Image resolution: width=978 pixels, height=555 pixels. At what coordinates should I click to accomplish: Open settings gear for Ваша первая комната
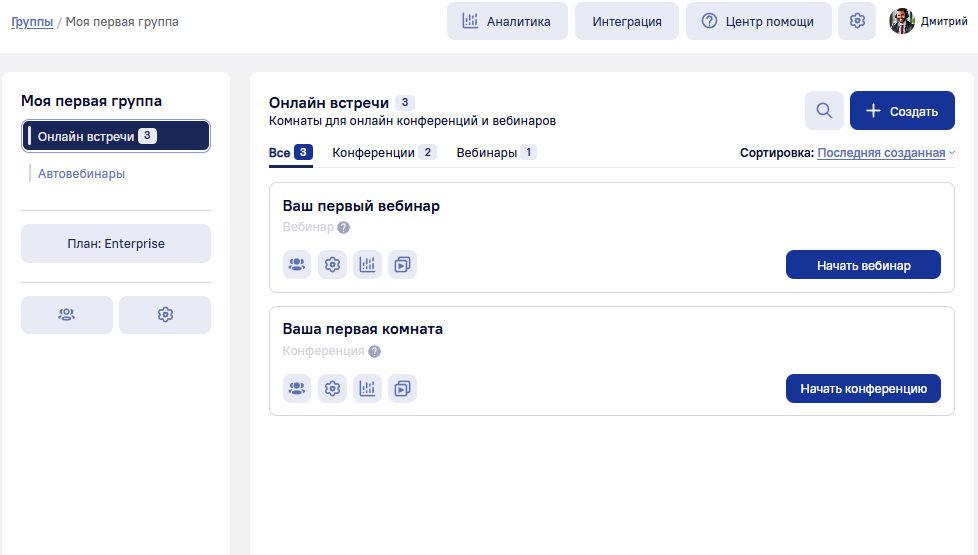pos(332,388)
